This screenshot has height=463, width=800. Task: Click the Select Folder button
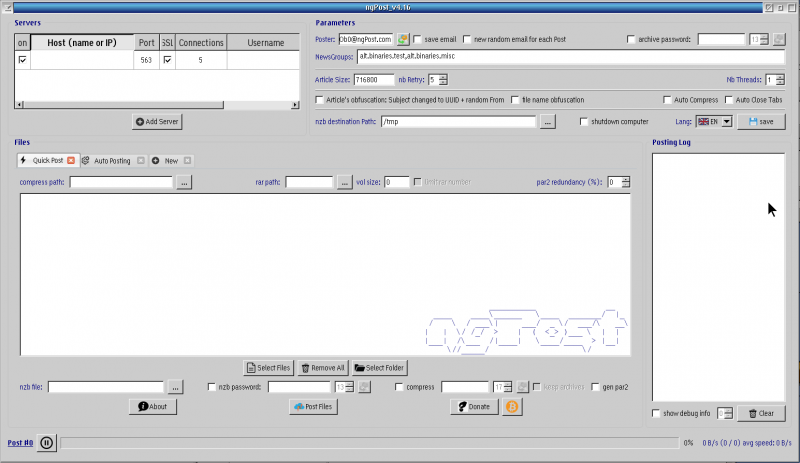click(379, 368)
